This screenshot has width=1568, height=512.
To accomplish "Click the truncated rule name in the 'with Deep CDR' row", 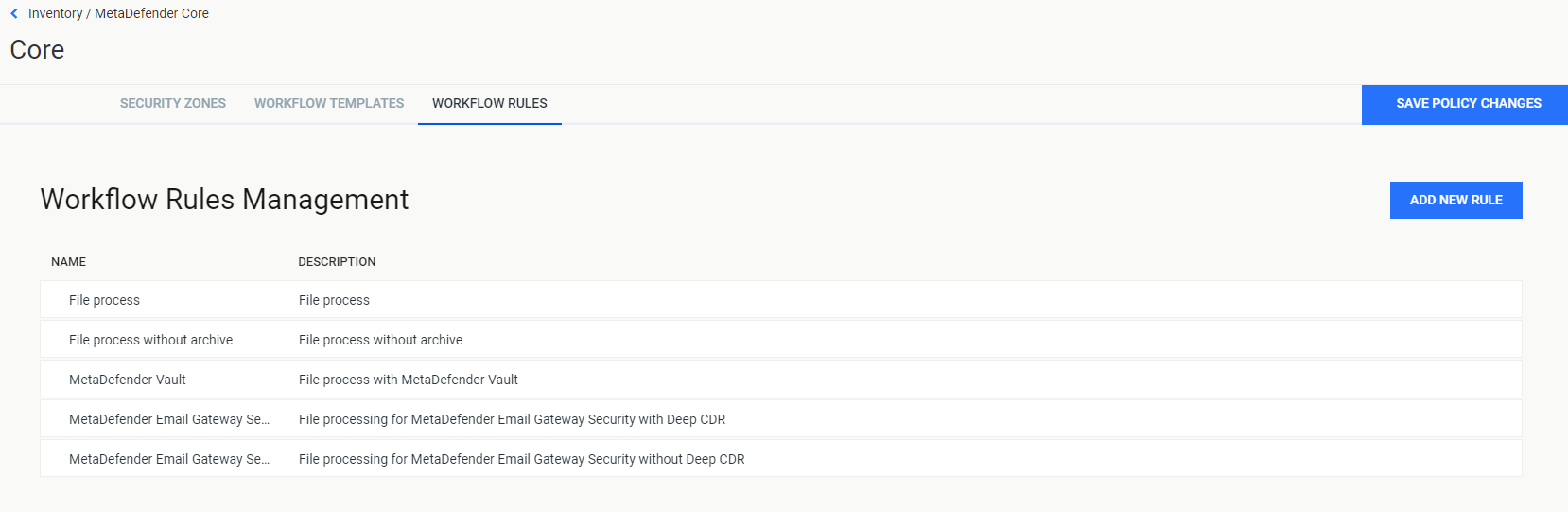I will (x=169, y=419).
